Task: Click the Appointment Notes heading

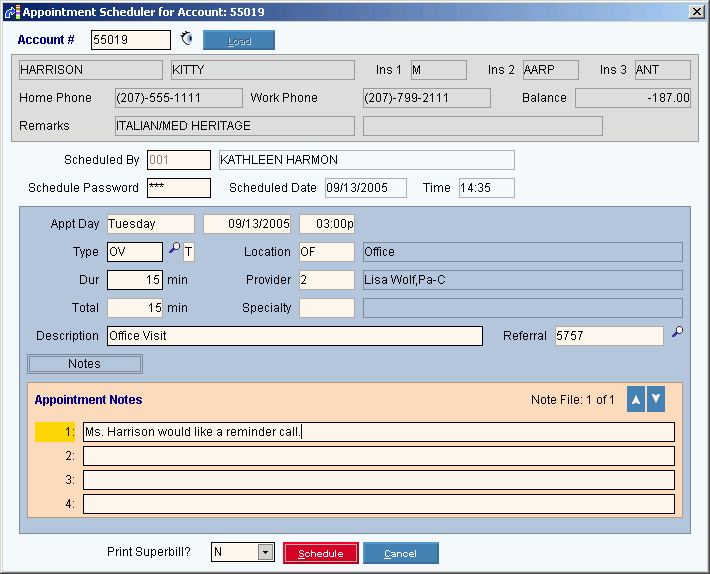Action: tap(88, 400)
